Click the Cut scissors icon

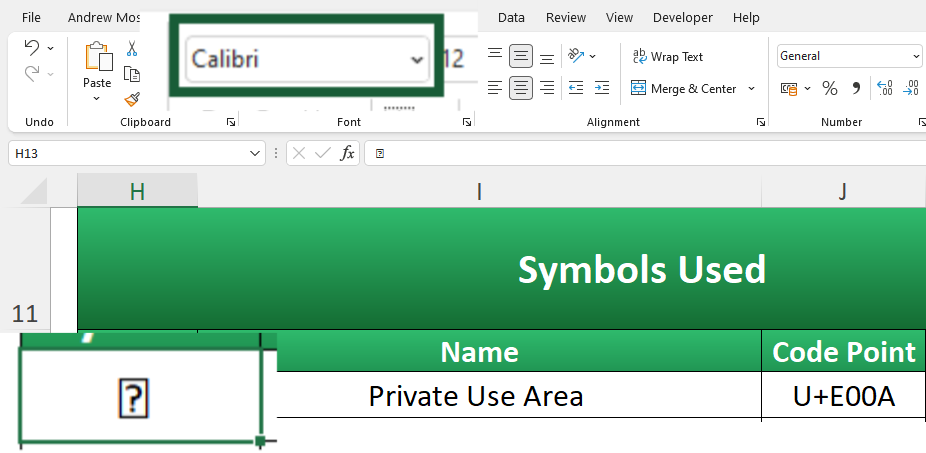point(132,48)
